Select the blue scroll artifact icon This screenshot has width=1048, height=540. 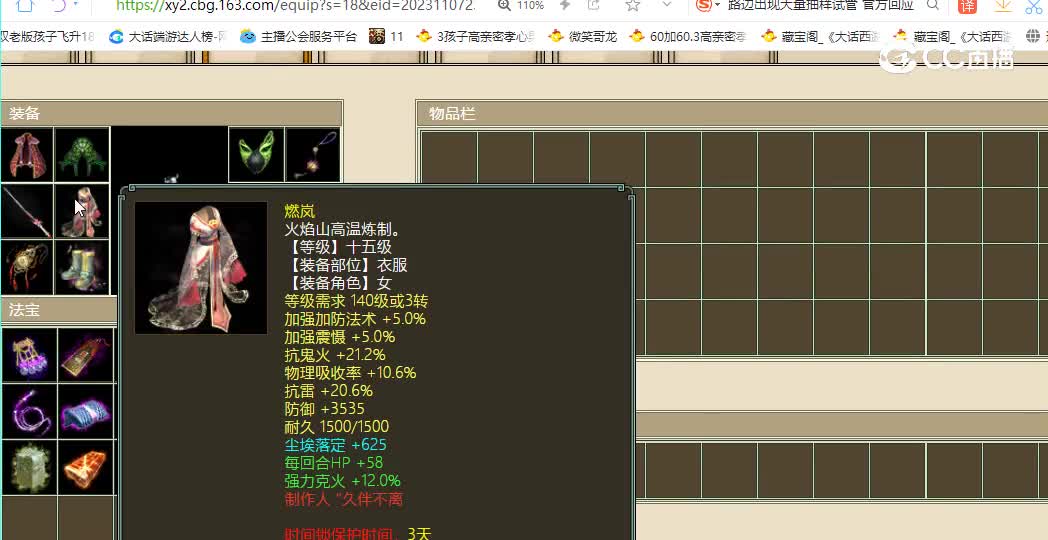(86, 411)
